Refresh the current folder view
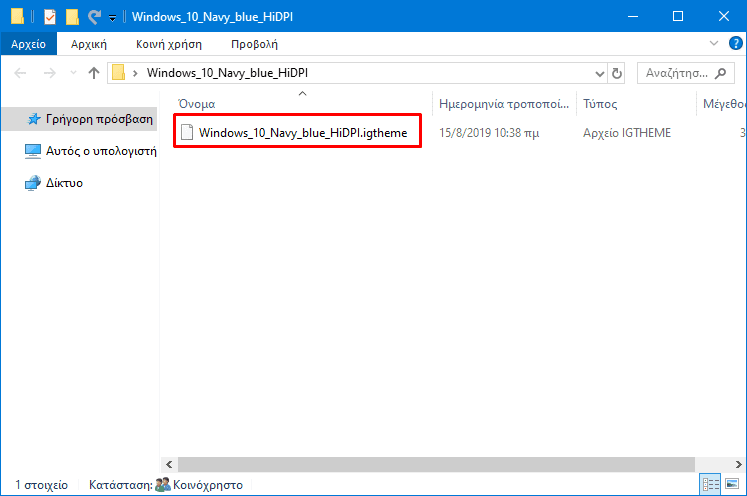This screenshot has height=496, width=747. [x=616, y=73]
